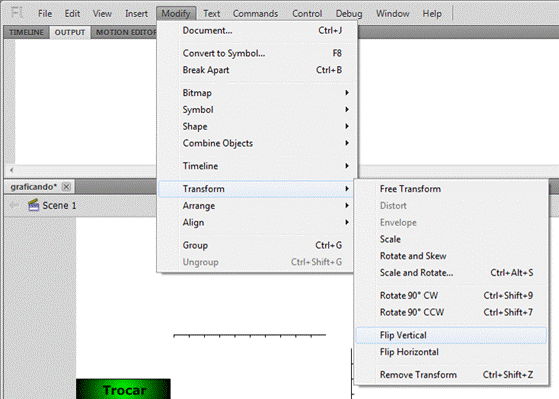Click the Scene 1 clapperboard icon
This screenshot has height=399, width=559.
(34, 205)
